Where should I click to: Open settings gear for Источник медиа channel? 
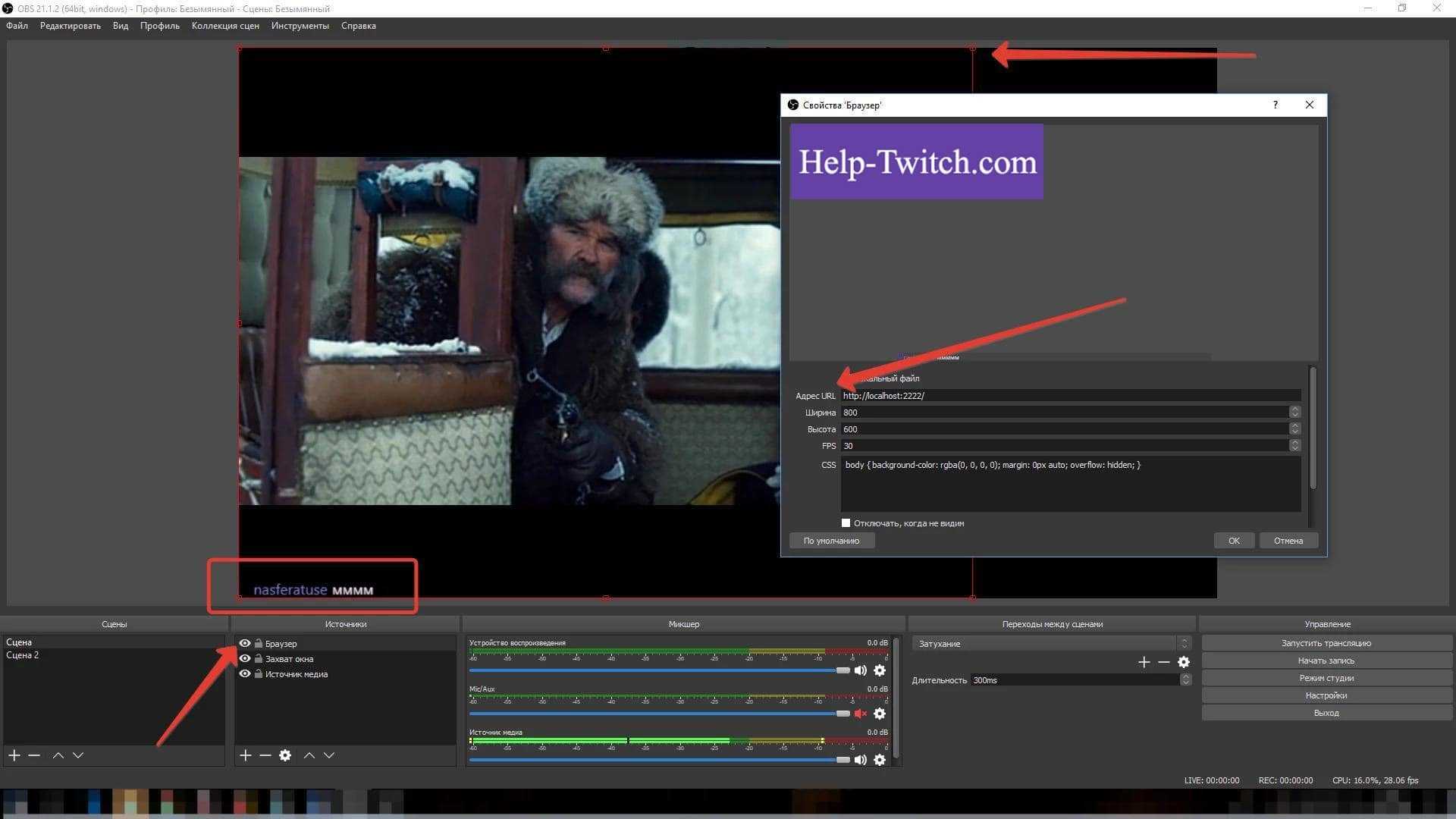[880, 760]
